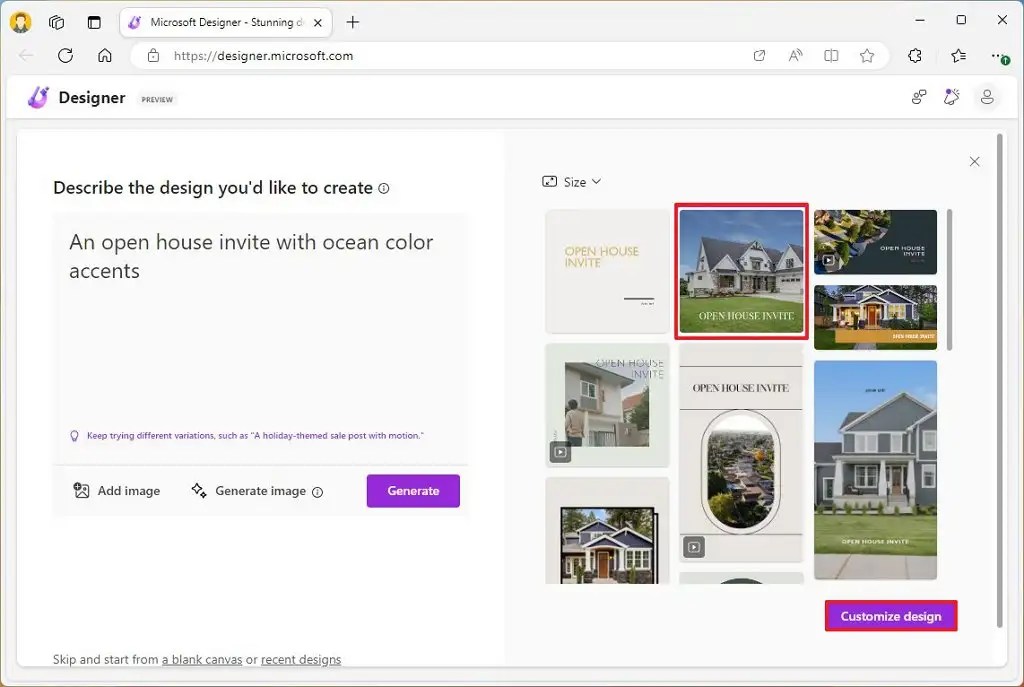
Task: Open the feedback icon in the Designer header
Action: coord(919,97)
